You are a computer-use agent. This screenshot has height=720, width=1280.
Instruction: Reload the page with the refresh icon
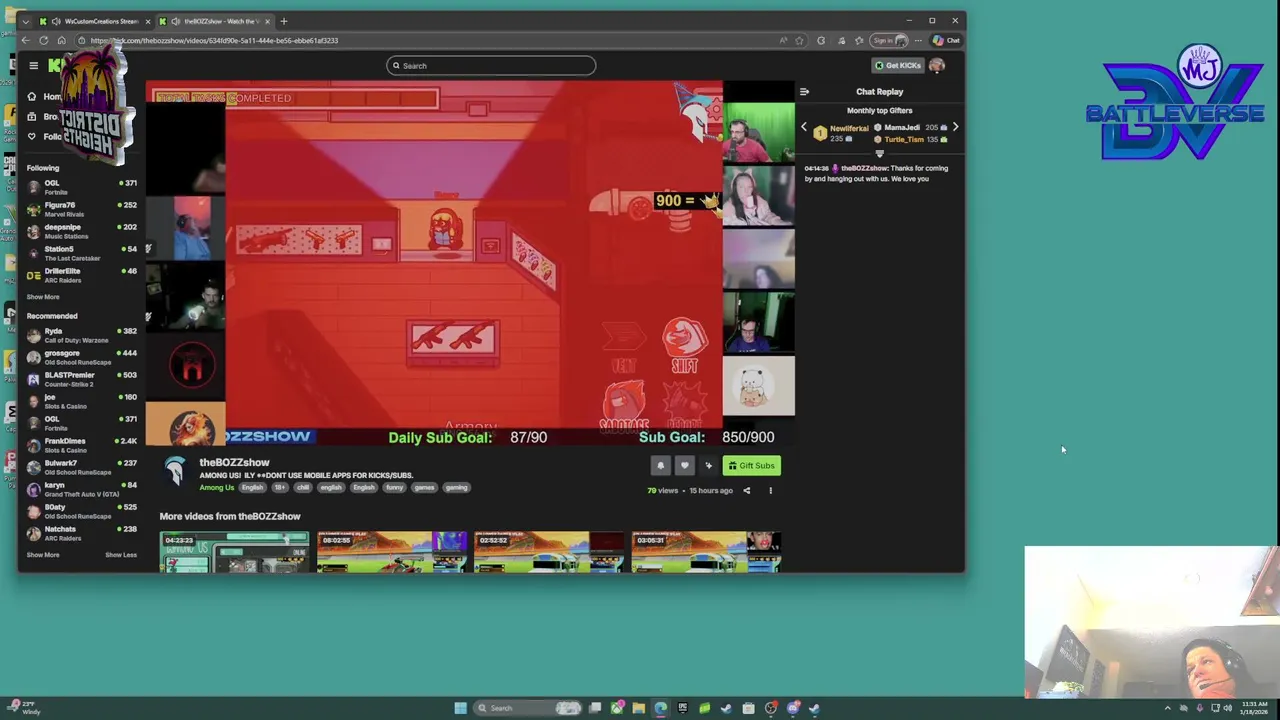pos(43,41)
